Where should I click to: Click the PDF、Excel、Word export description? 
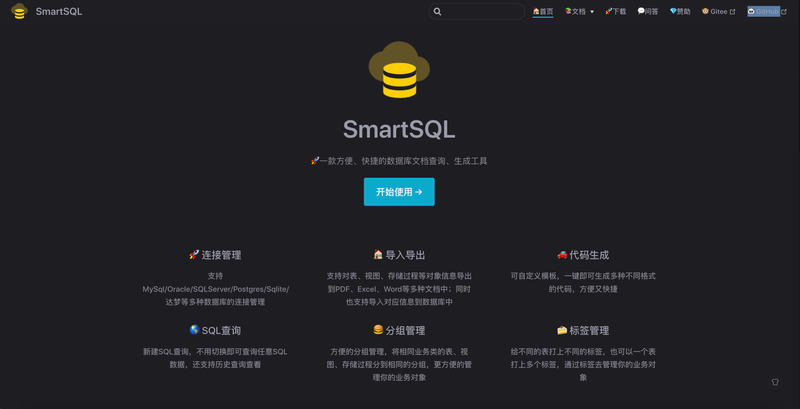[399, 289]
